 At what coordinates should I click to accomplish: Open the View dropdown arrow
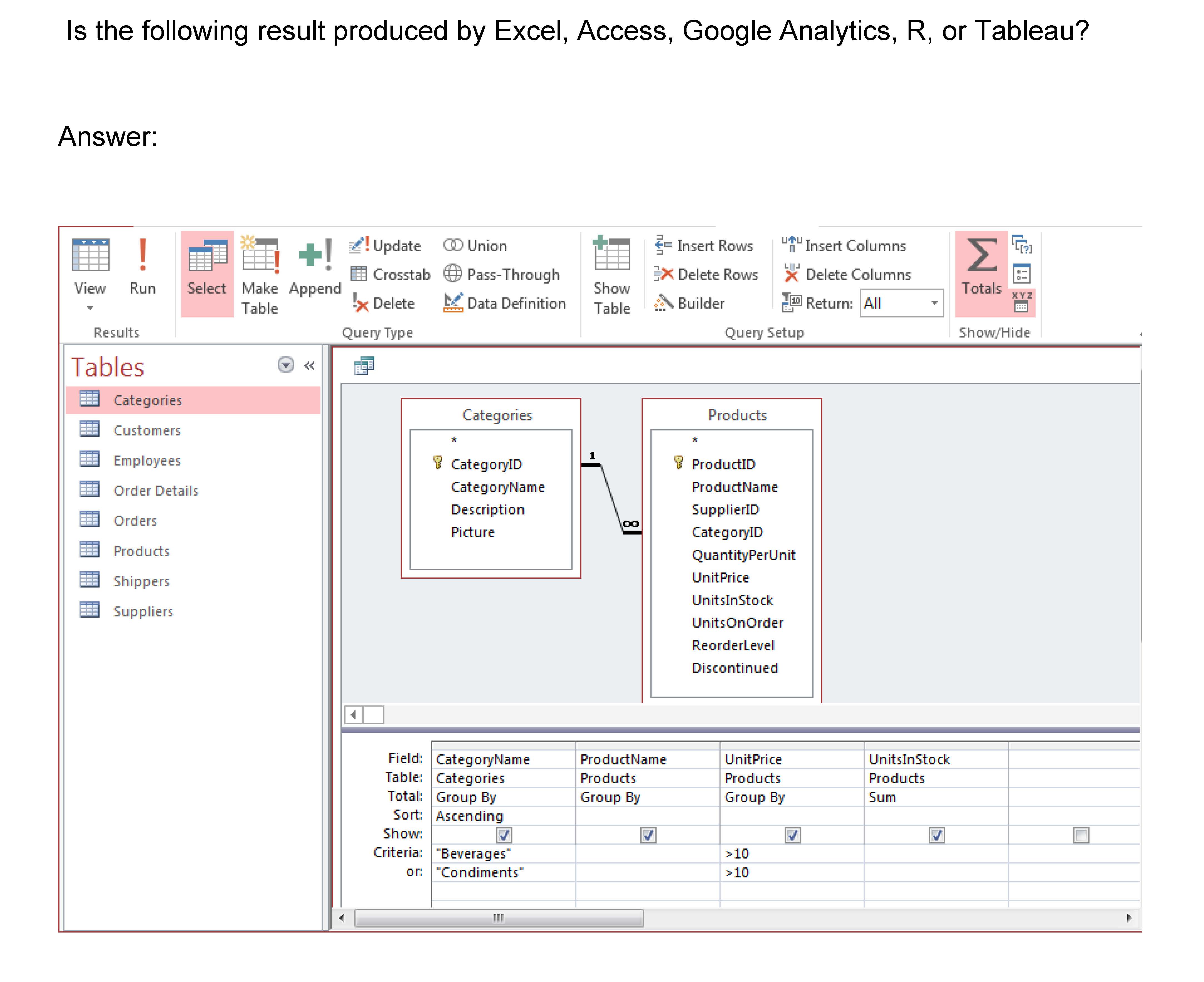[x=90, y=308]
